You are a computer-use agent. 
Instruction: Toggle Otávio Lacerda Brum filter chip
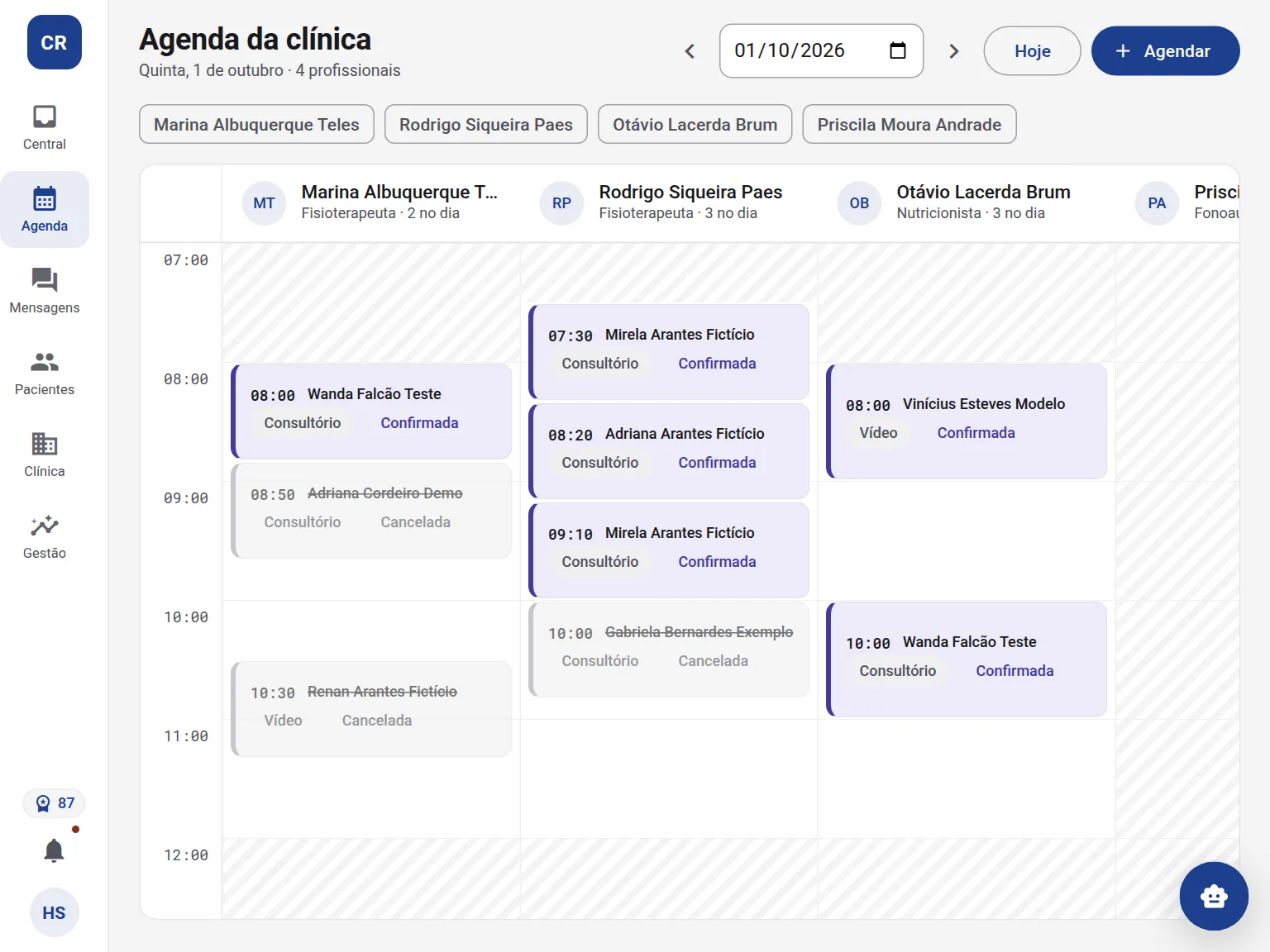pos(695,124)
